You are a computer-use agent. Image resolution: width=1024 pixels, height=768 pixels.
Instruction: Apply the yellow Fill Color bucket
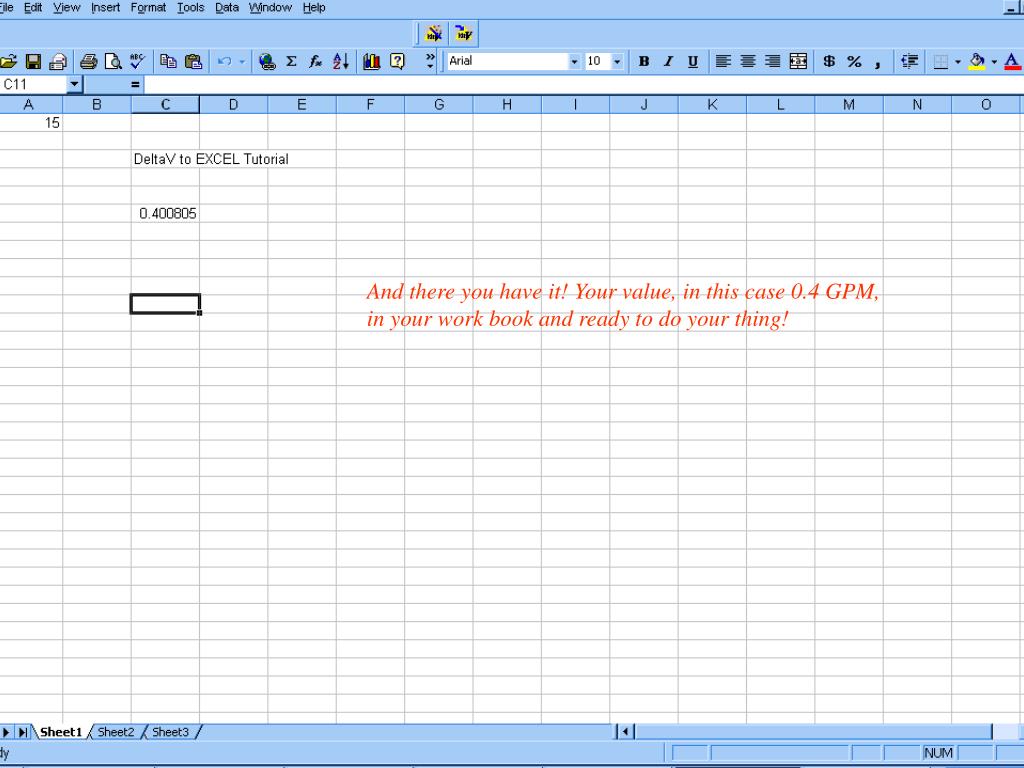[977, 61]
